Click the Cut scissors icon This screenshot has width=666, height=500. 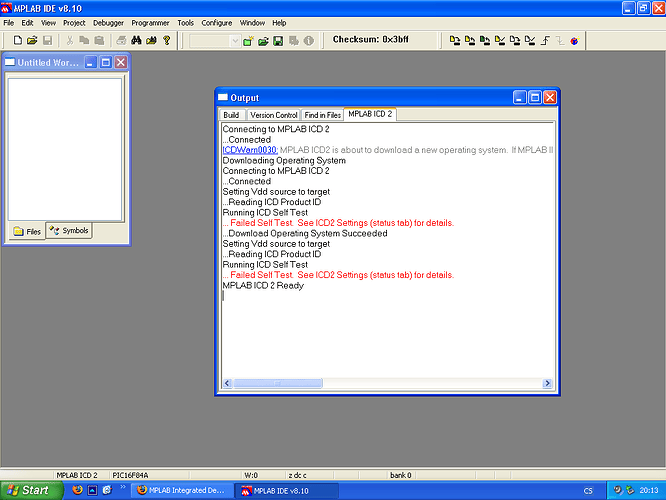point(70,40)
